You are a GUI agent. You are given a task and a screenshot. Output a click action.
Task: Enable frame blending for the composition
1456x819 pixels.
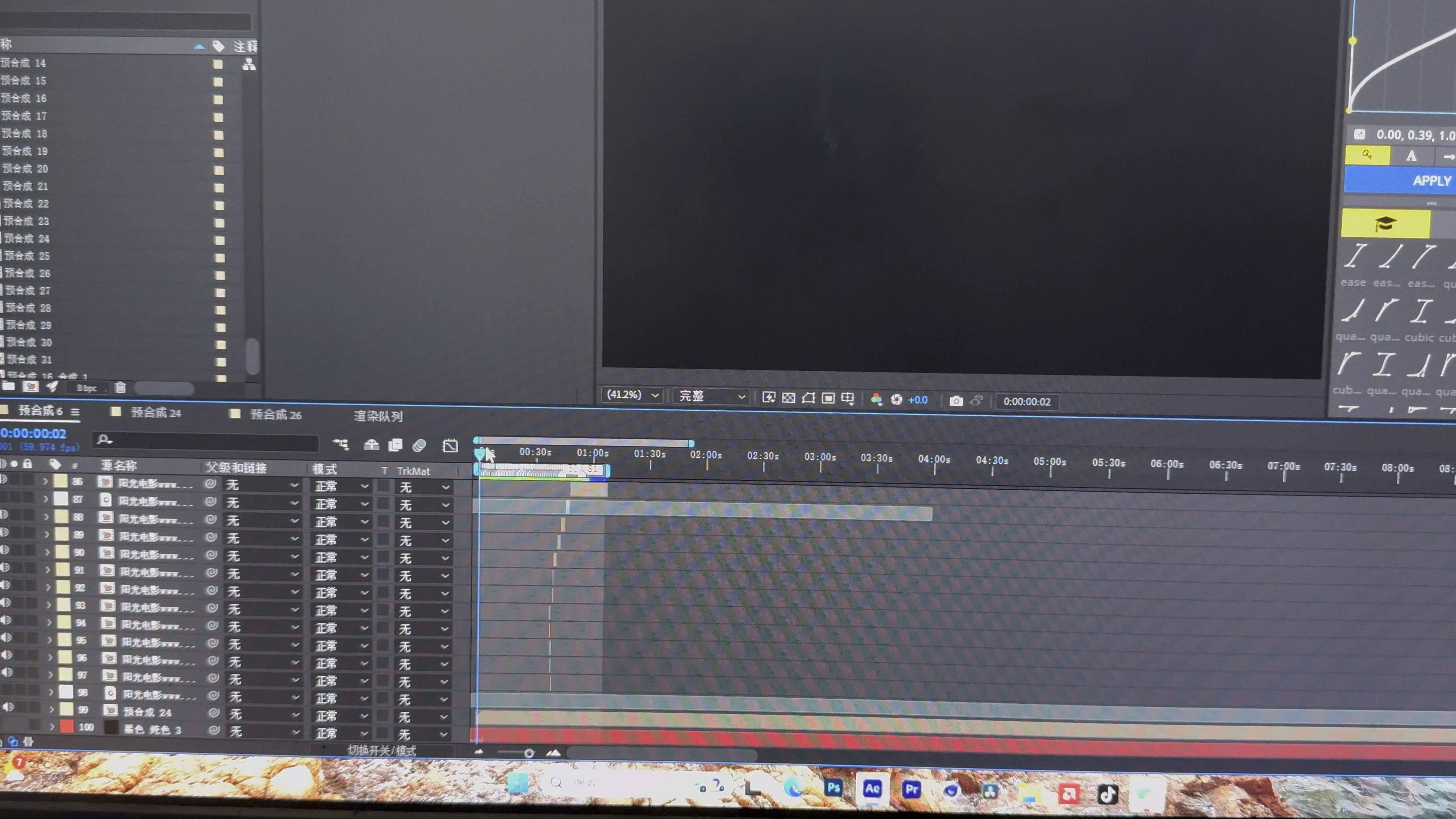point(395,446)
